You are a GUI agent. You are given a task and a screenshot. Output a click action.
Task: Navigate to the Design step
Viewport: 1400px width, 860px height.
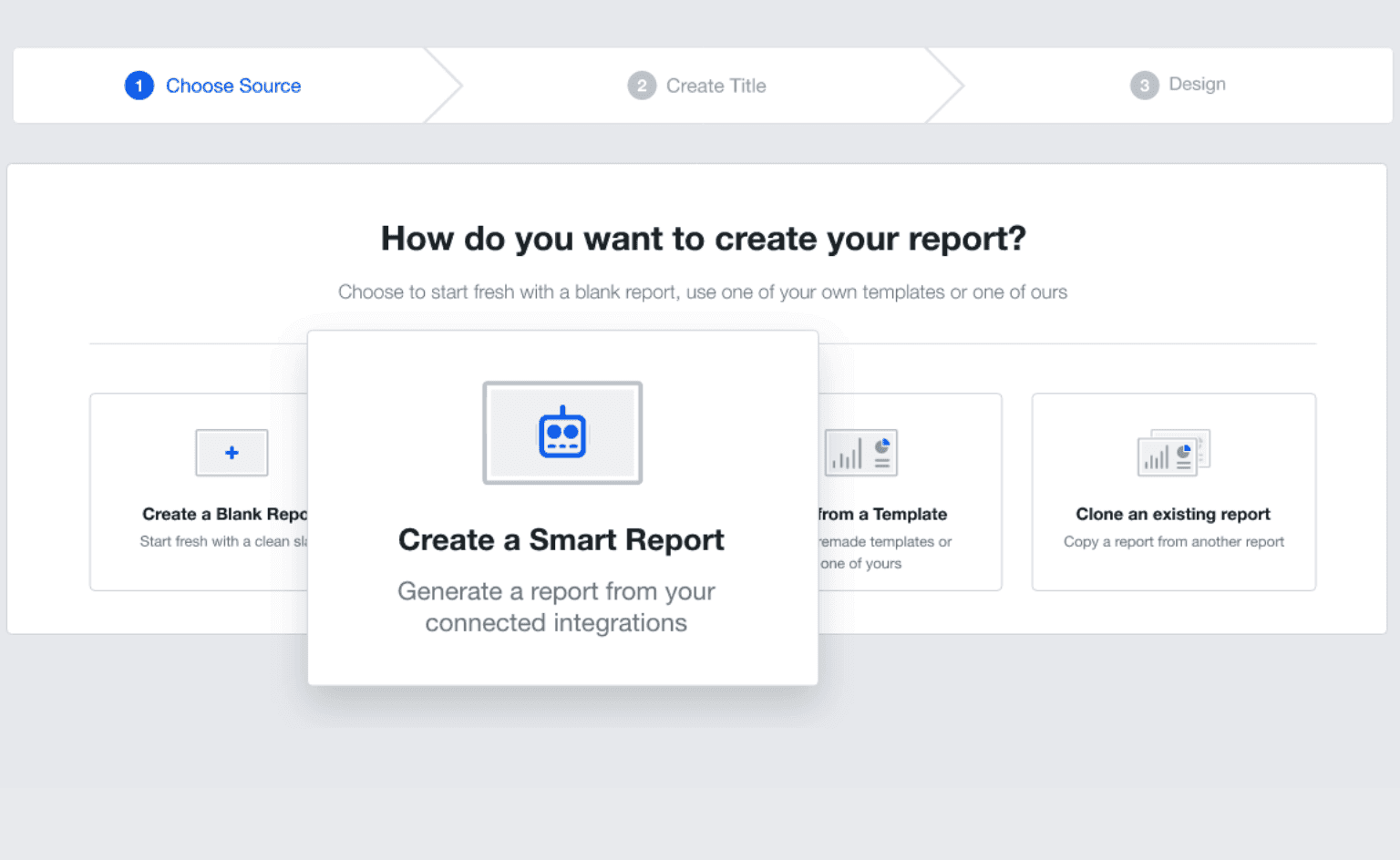tap(1197, 84)
